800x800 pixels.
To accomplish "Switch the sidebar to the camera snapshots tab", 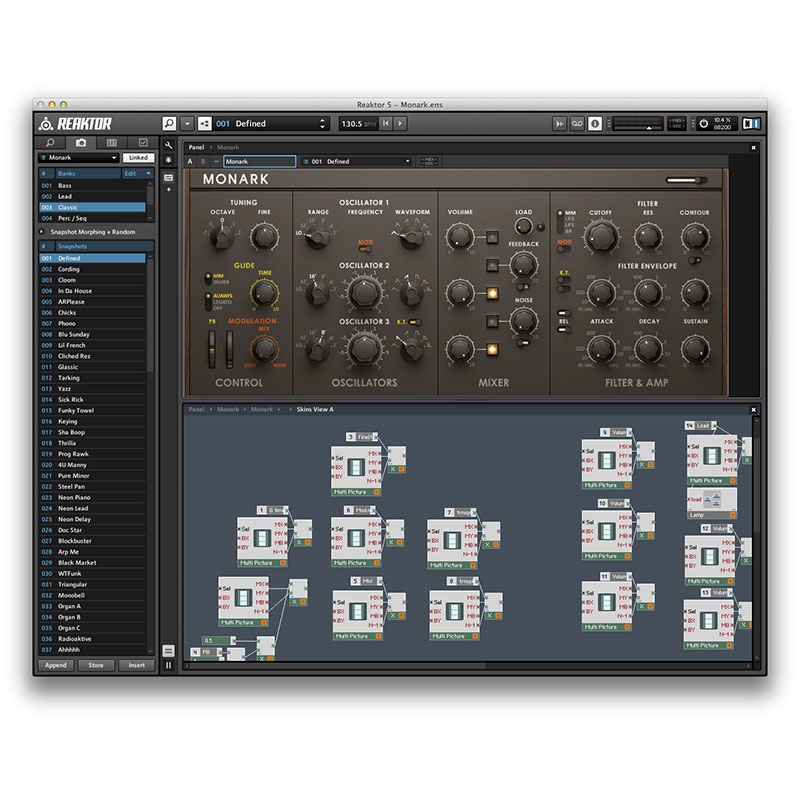I will point(81,143).
